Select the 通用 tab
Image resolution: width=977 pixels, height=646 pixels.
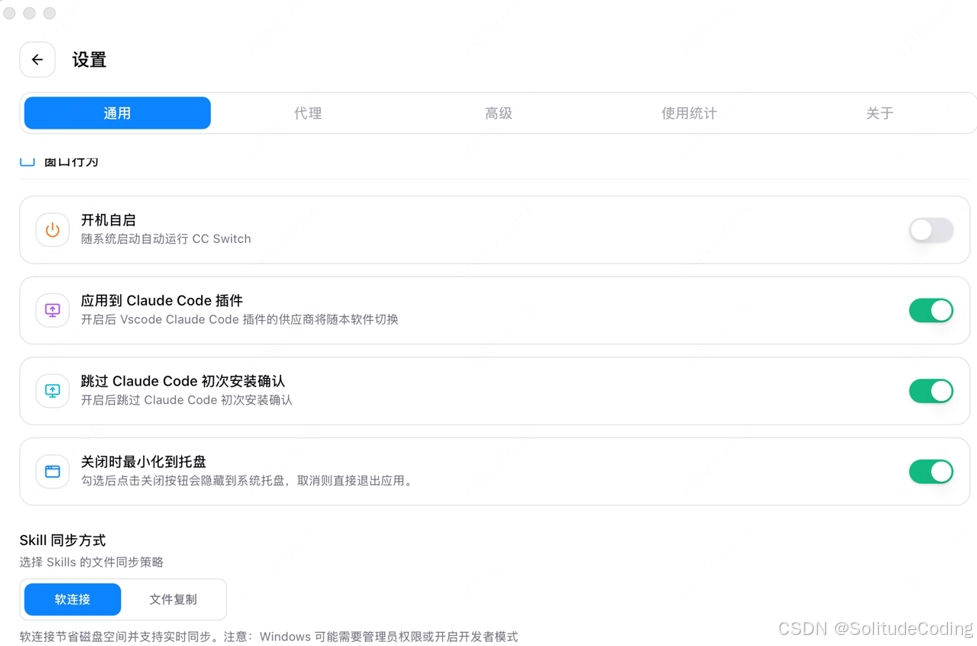pos(117,113)
